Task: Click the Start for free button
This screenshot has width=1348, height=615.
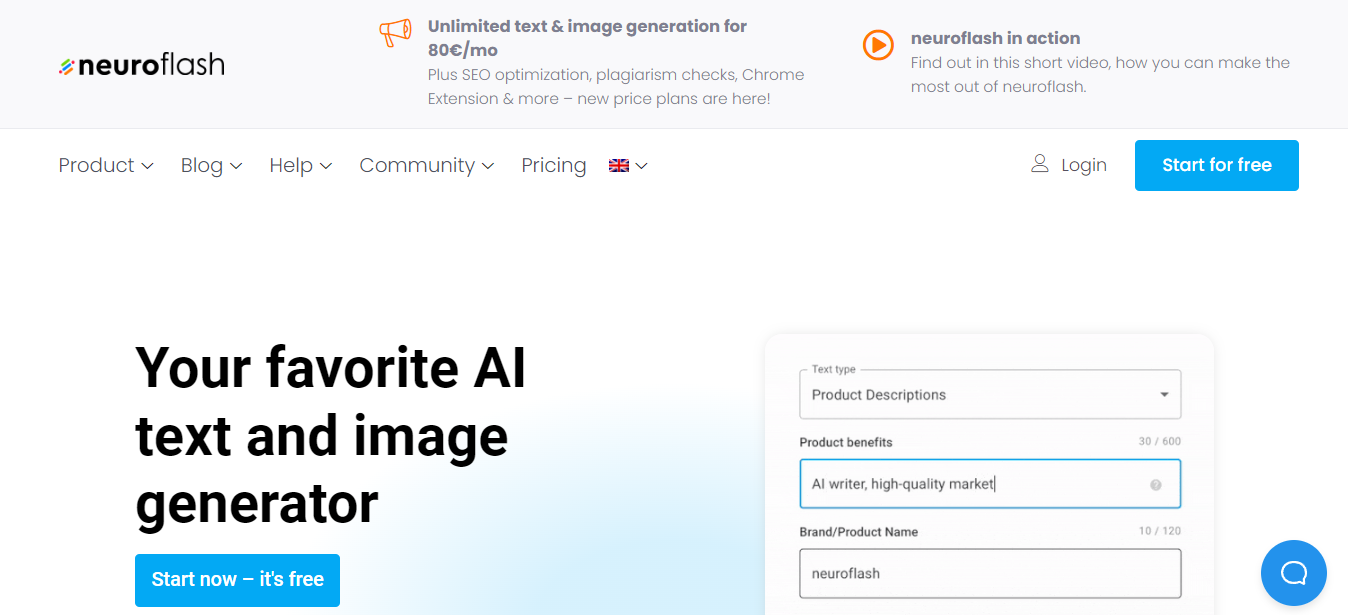Action: (x=1217, y=165)
